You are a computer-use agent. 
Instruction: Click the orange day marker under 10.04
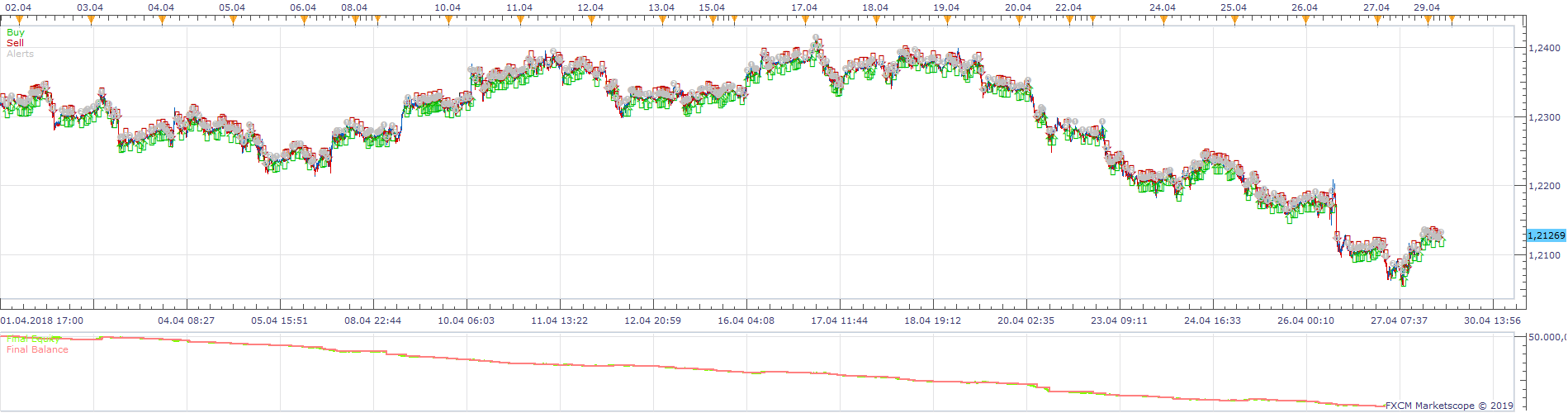(448, 21)
